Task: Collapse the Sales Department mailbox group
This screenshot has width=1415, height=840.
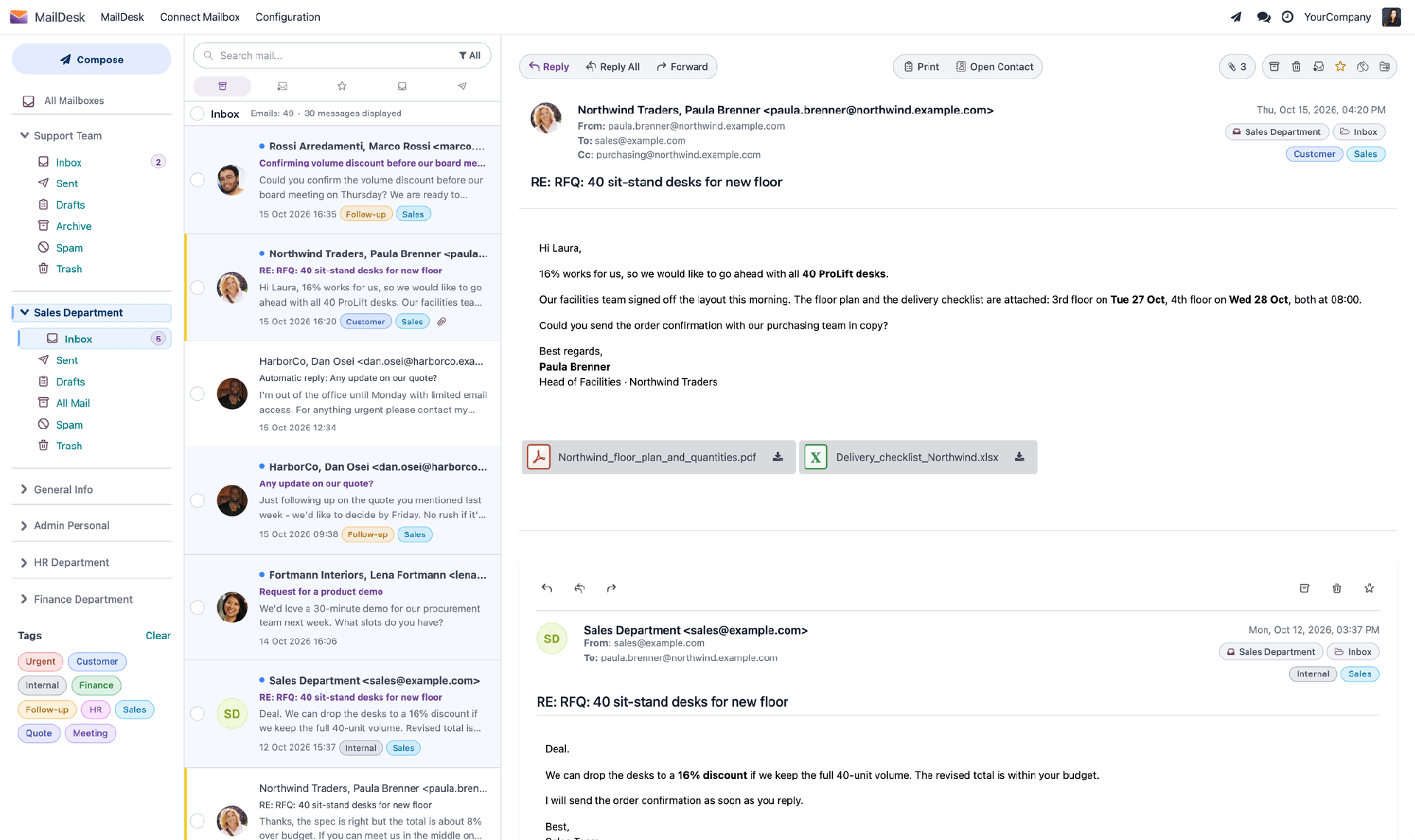Action: (24, 312)
